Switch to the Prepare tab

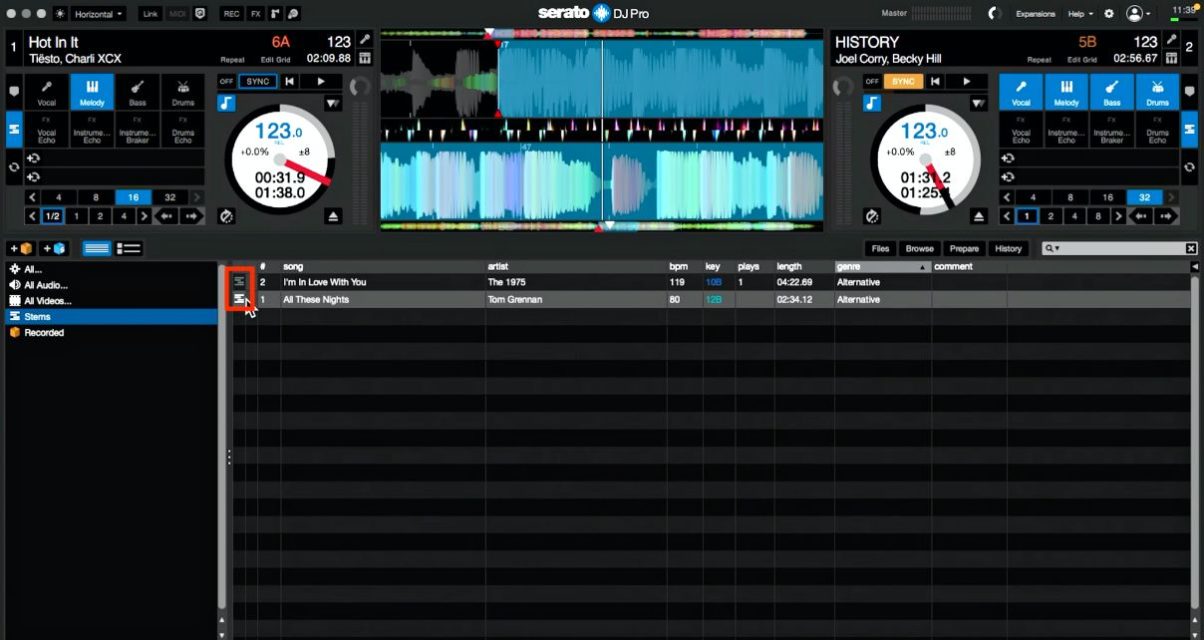(964, 248)
